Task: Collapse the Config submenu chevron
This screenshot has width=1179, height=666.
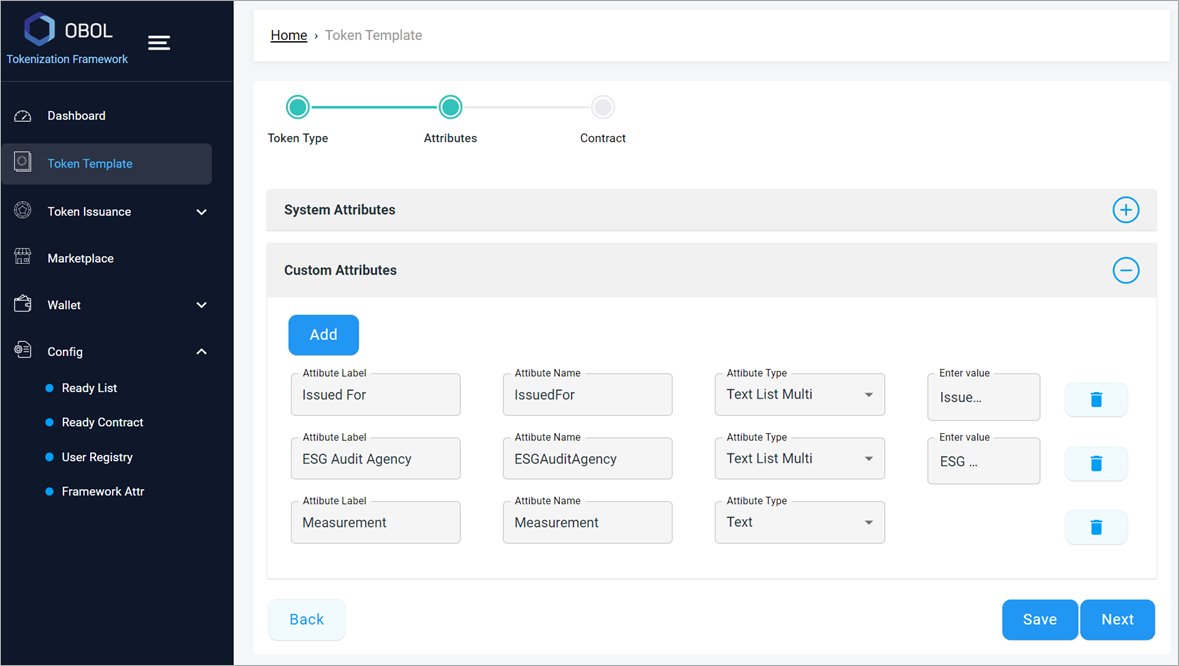Action: (202, 352)
